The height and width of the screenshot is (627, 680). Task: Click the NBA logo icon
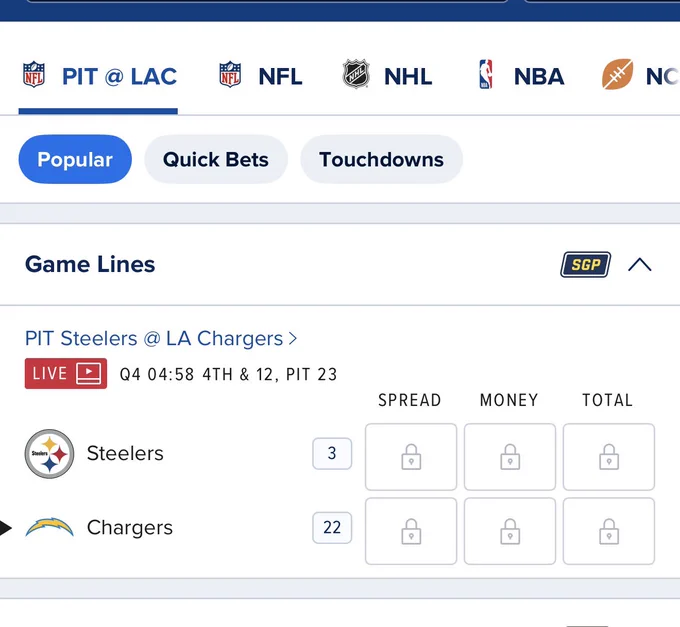pos(486,74)
